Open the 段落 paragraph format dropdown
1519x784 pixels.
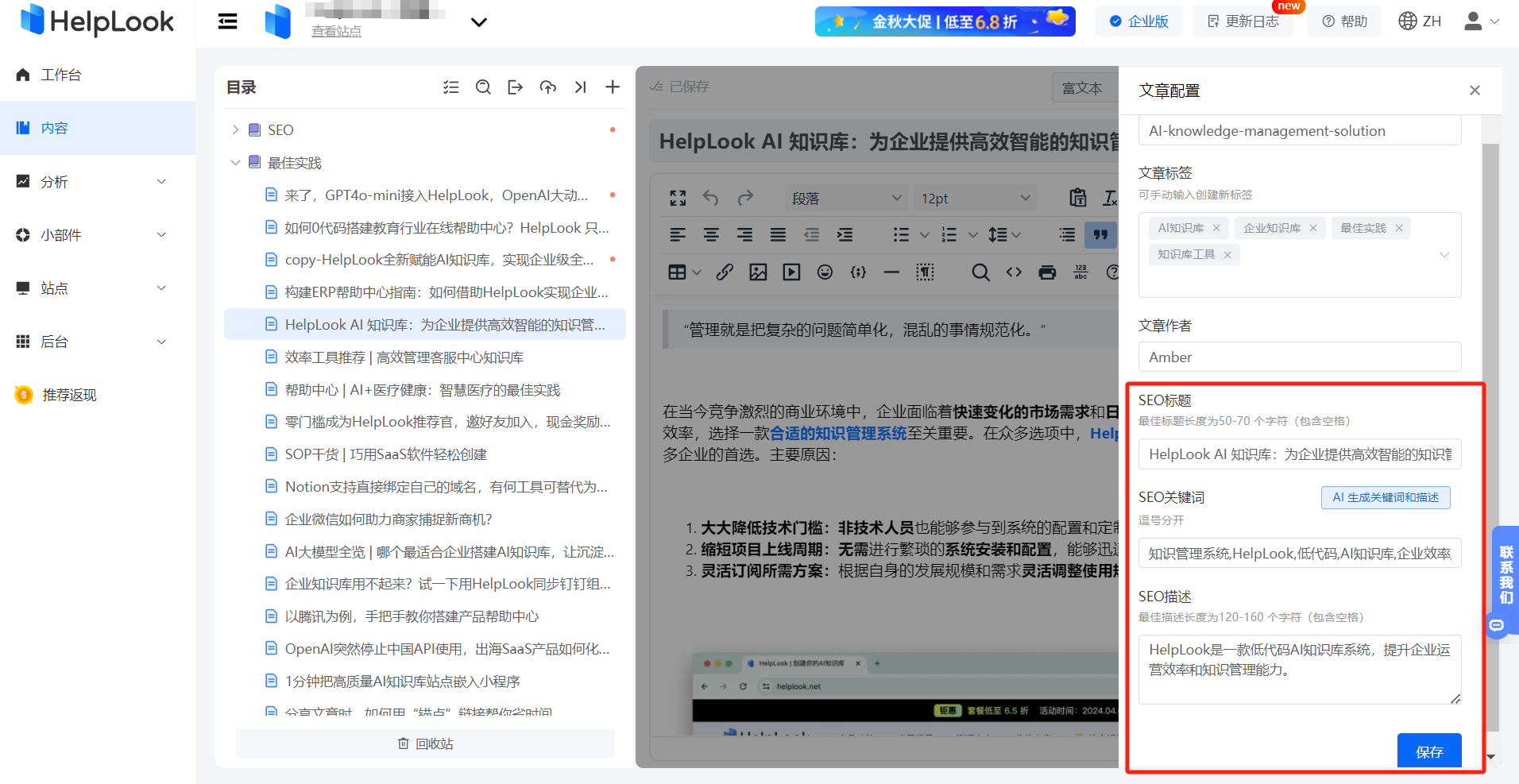click(x=845, y=198)
